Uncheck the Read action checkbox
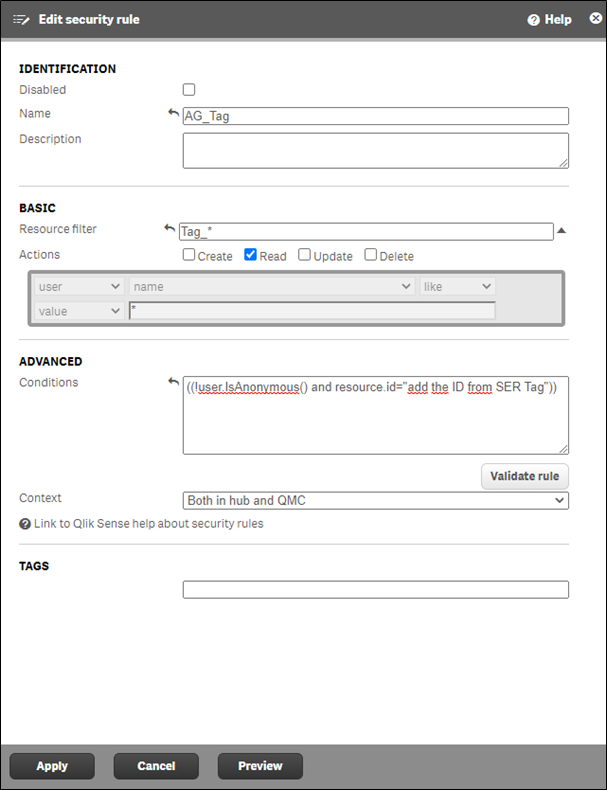The height and width of the screenshot is (790, 607). coord(250,255)
